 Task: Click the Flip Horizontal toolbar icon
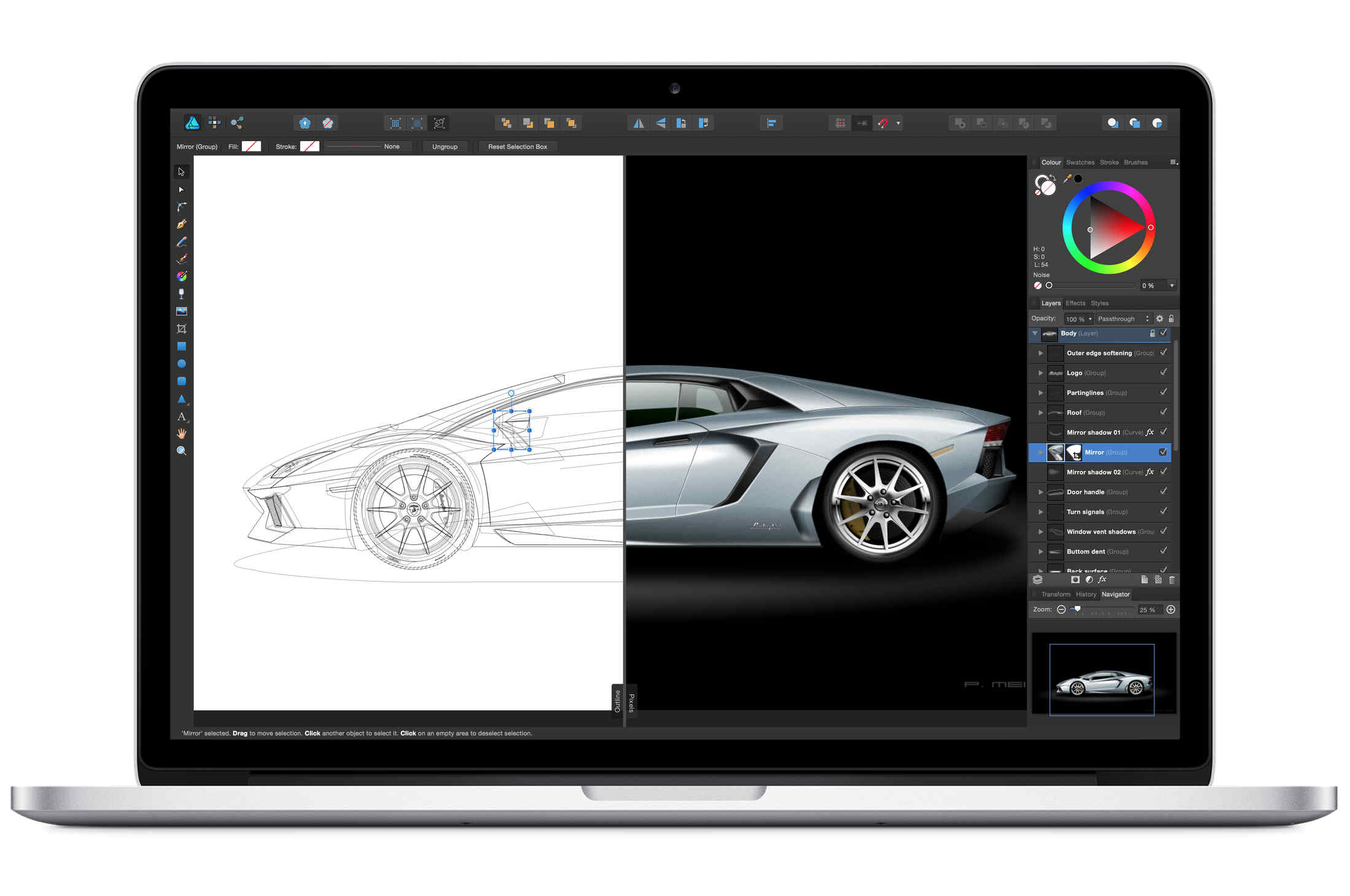(639, 123)
